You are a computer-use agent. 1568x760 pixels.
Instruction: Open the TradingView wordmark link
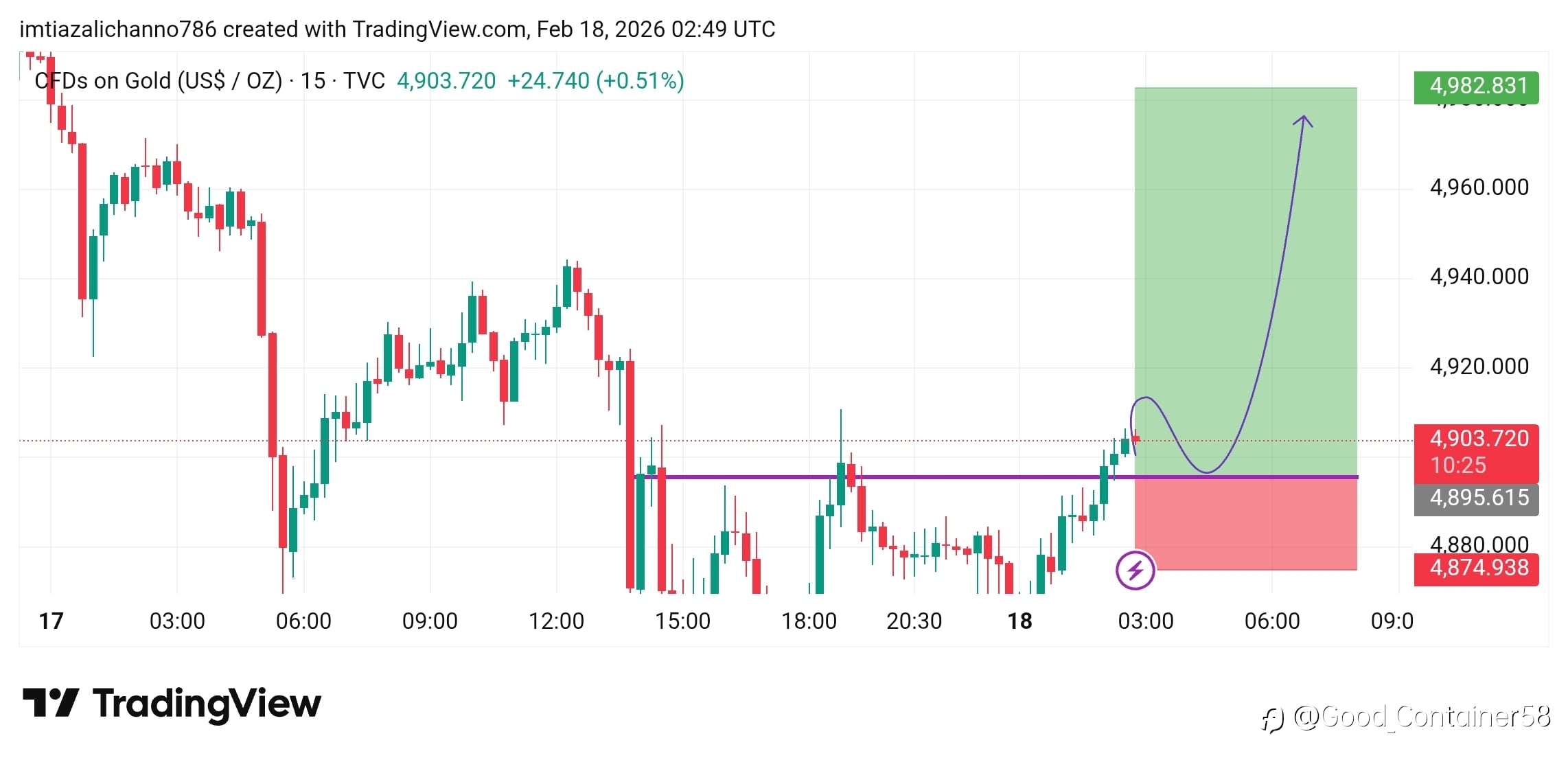tap(207, 703)
